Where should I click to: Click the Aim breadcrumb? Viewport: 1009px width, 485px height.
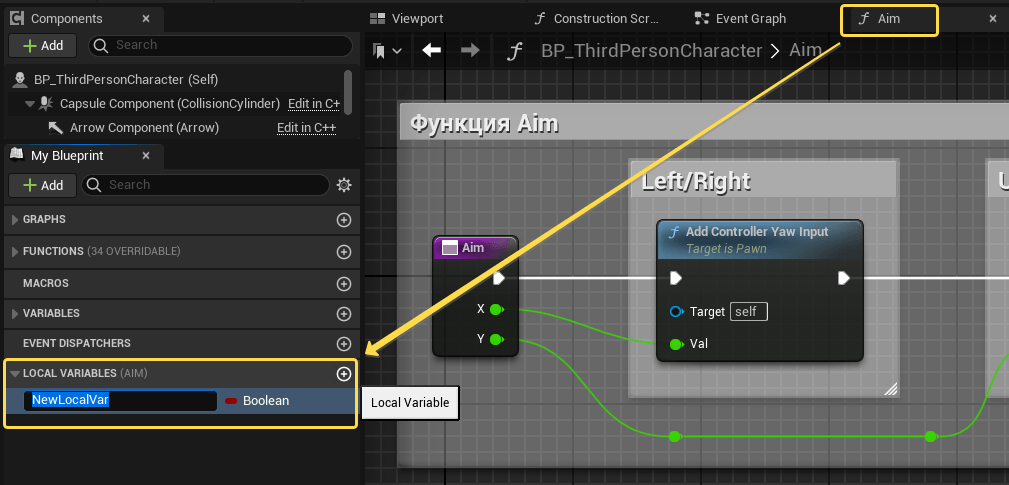(806, 50)
